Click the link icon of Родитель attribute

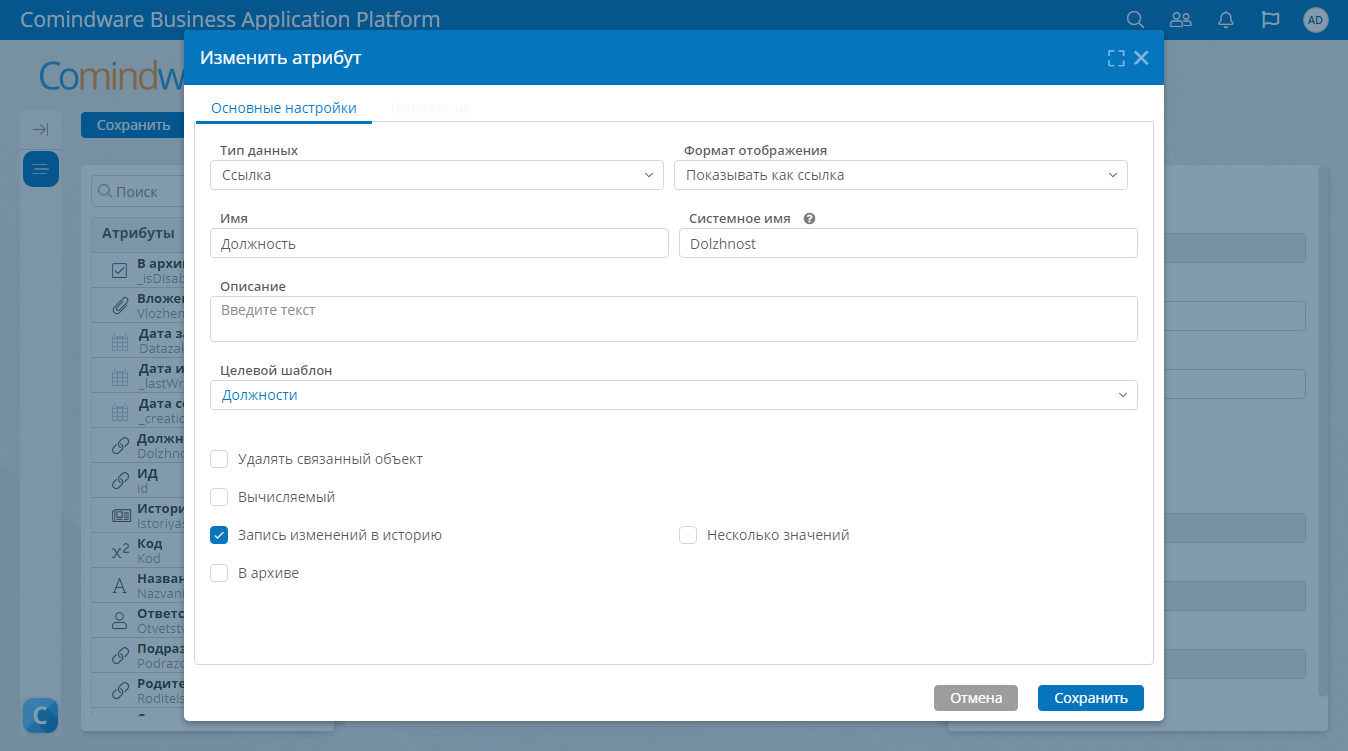pyautogui.click(x=119, y=691)
